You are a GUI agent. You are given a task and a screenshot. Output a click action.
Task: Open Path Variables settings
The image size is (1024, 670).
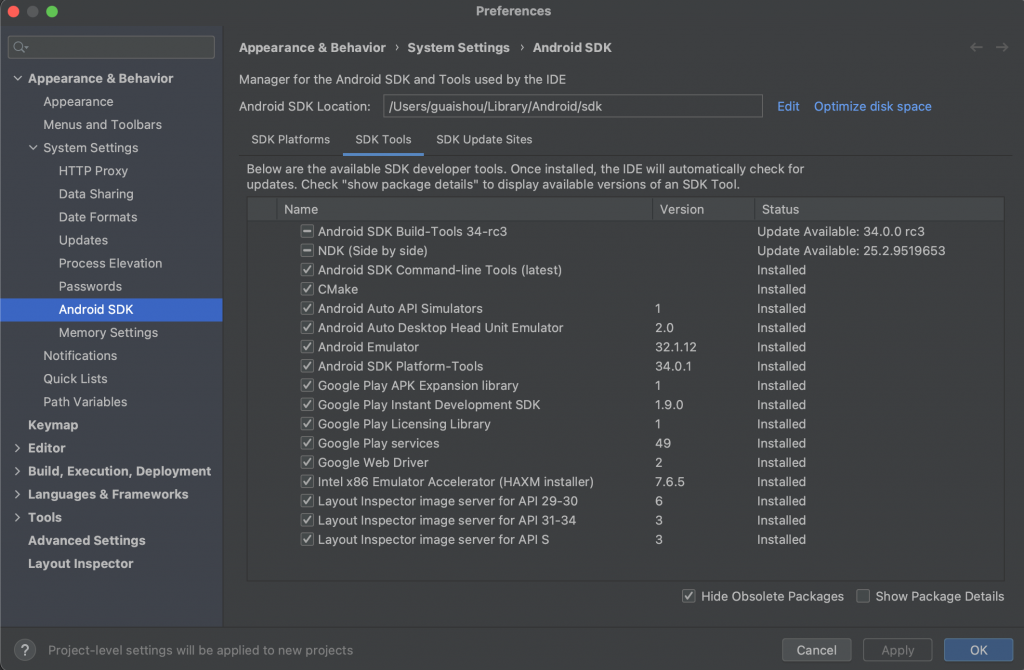click(86, 402)
